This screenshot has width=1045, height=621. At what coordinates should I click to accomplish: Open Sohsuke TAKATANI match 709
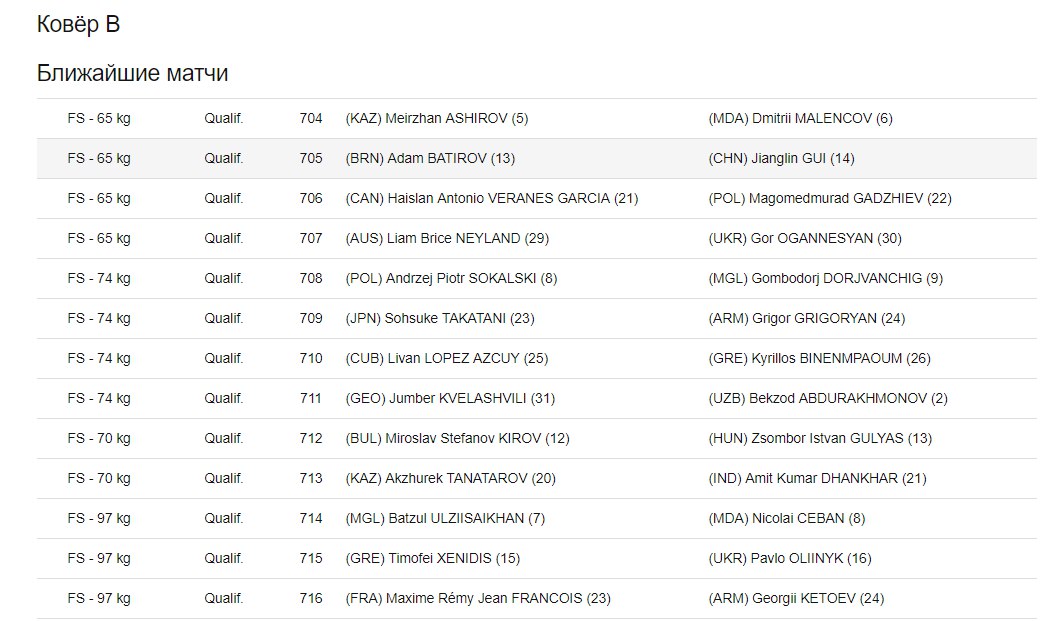coord(536,318)
